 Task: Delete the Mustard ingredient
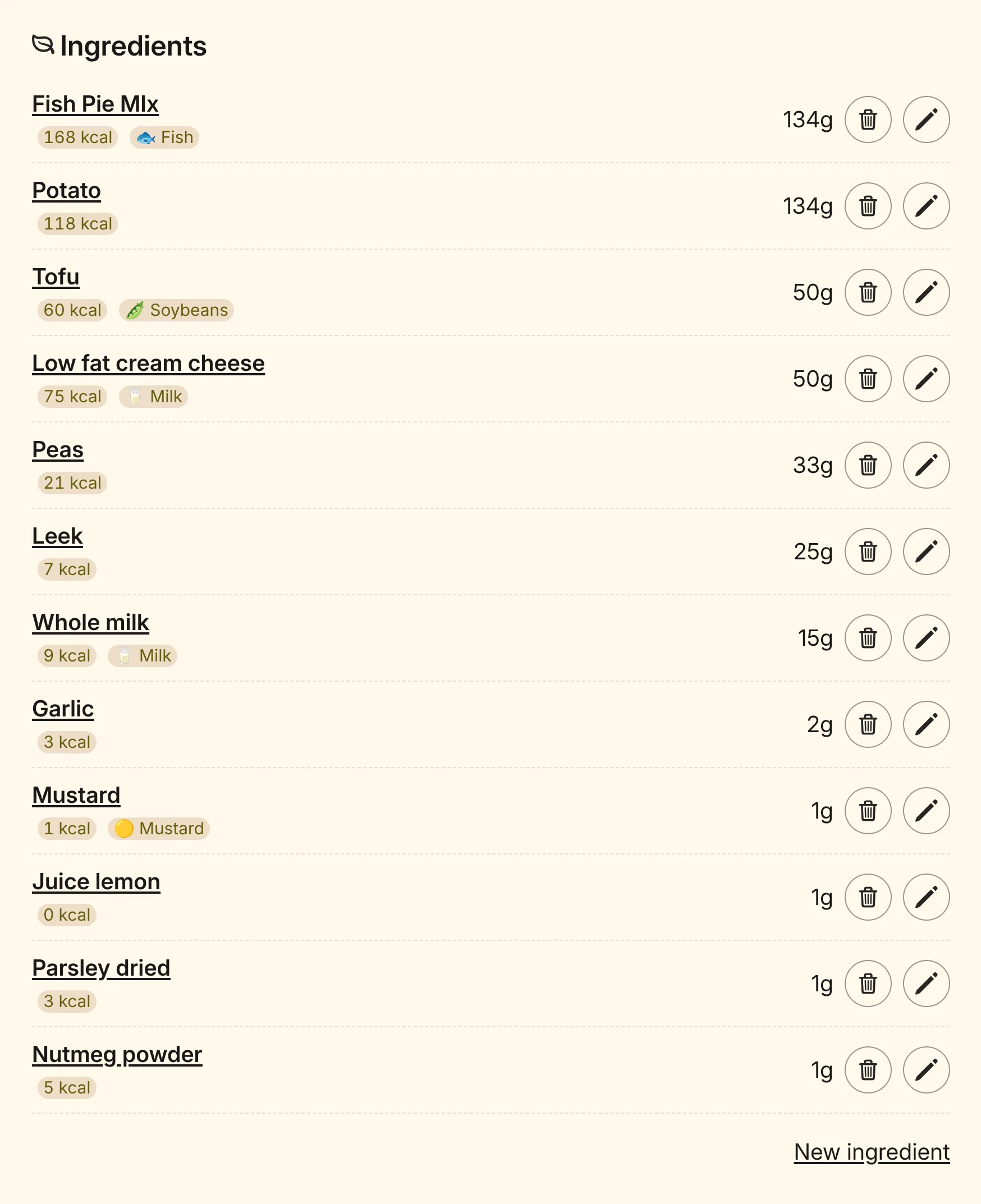point(868,811)
